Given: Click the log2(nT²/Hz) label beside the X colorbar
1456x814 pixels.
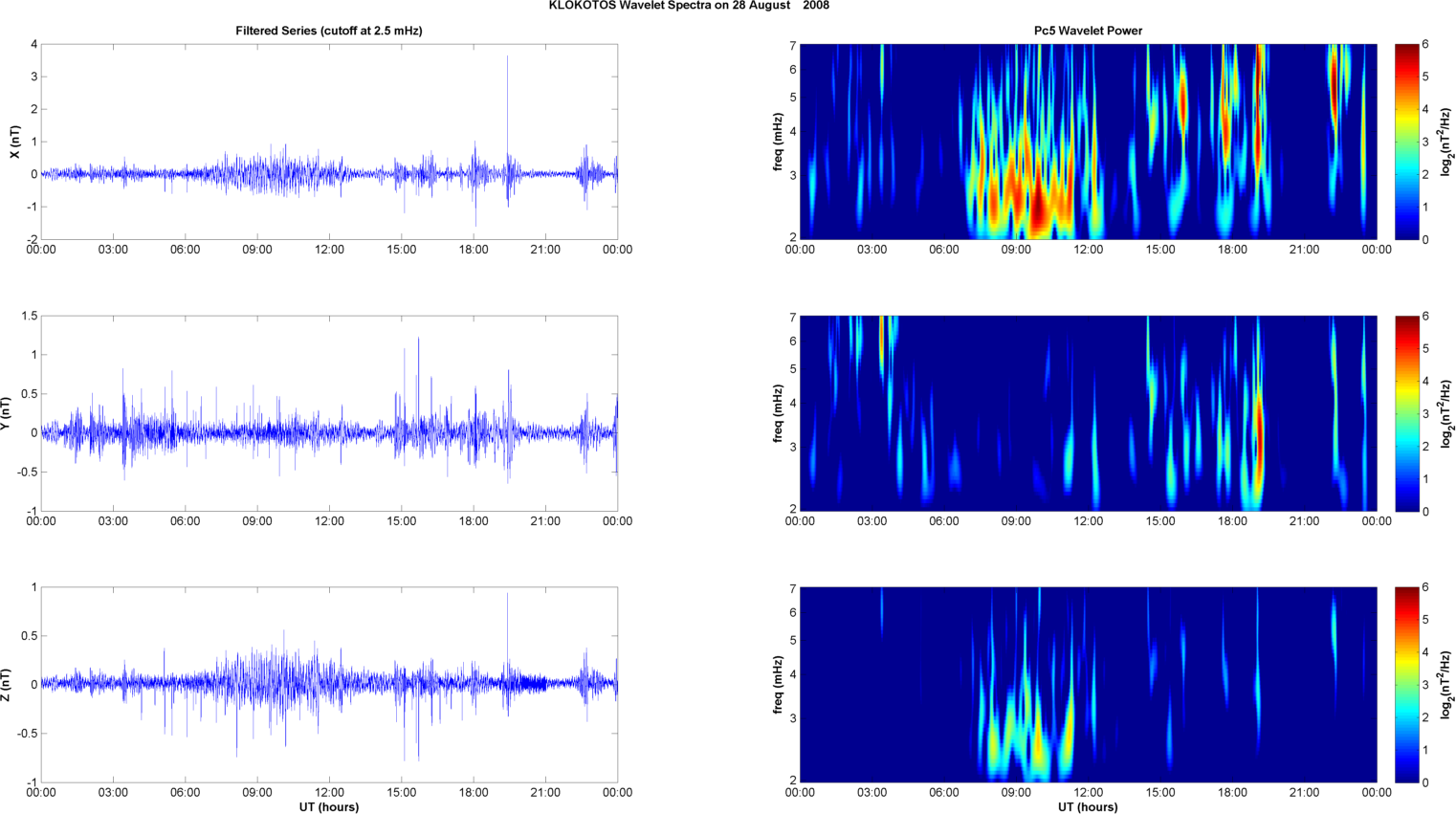Looking at the screenshot, I should (x=1446, y=142).
